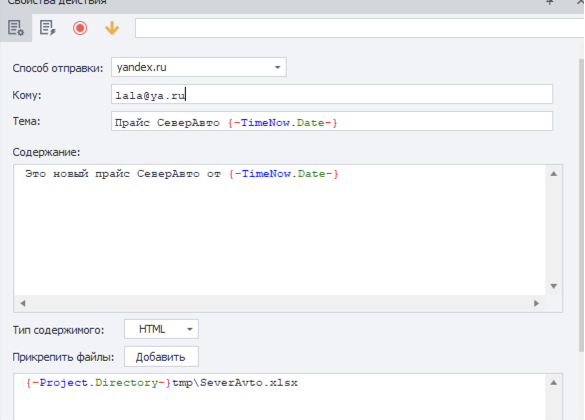Click the Добавить button to attach files
The height and width of the screenshot is (420, 585).
(x=161, y=357)
